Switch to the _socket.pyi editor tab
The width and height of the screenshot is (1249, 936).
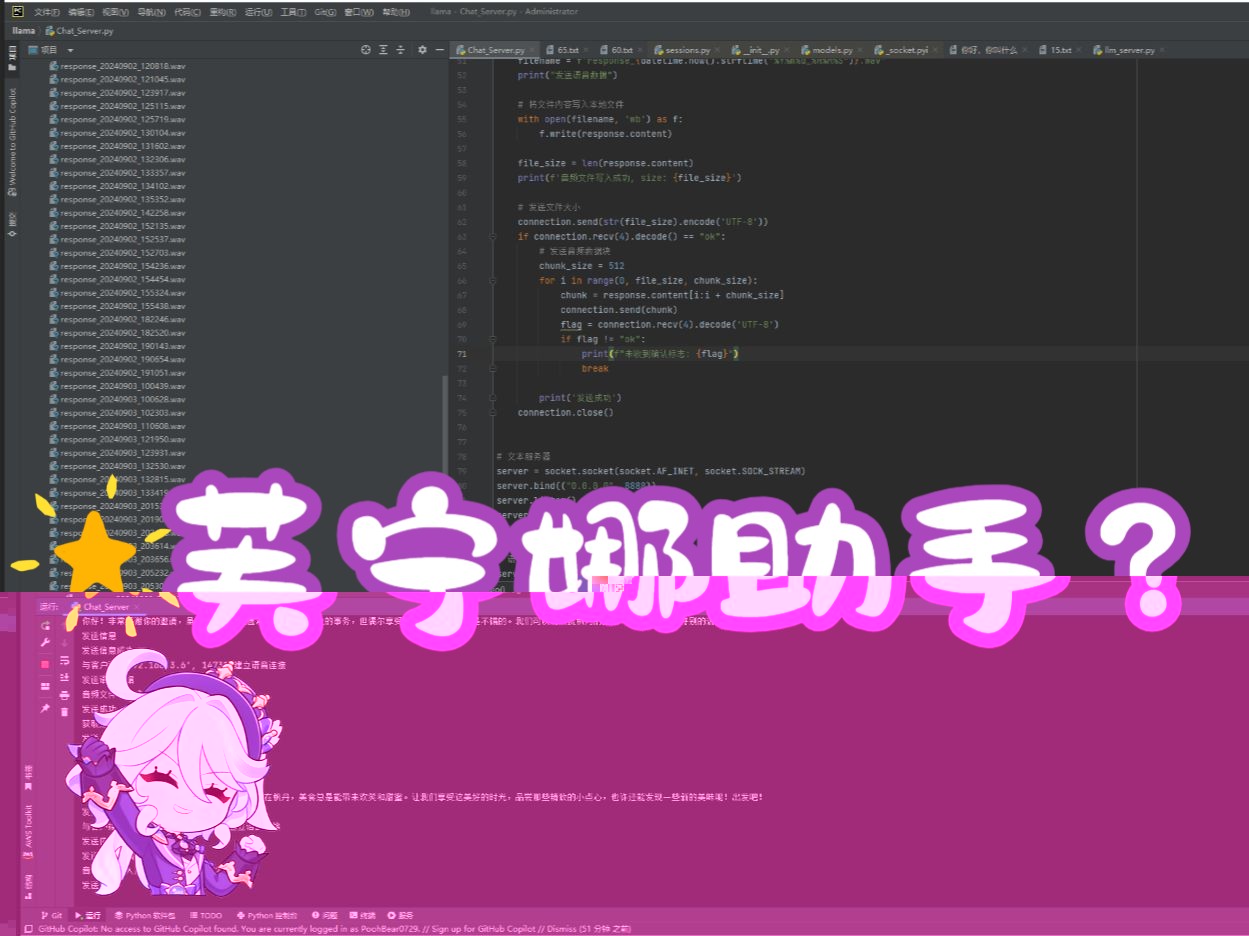(x=907, y=49)
